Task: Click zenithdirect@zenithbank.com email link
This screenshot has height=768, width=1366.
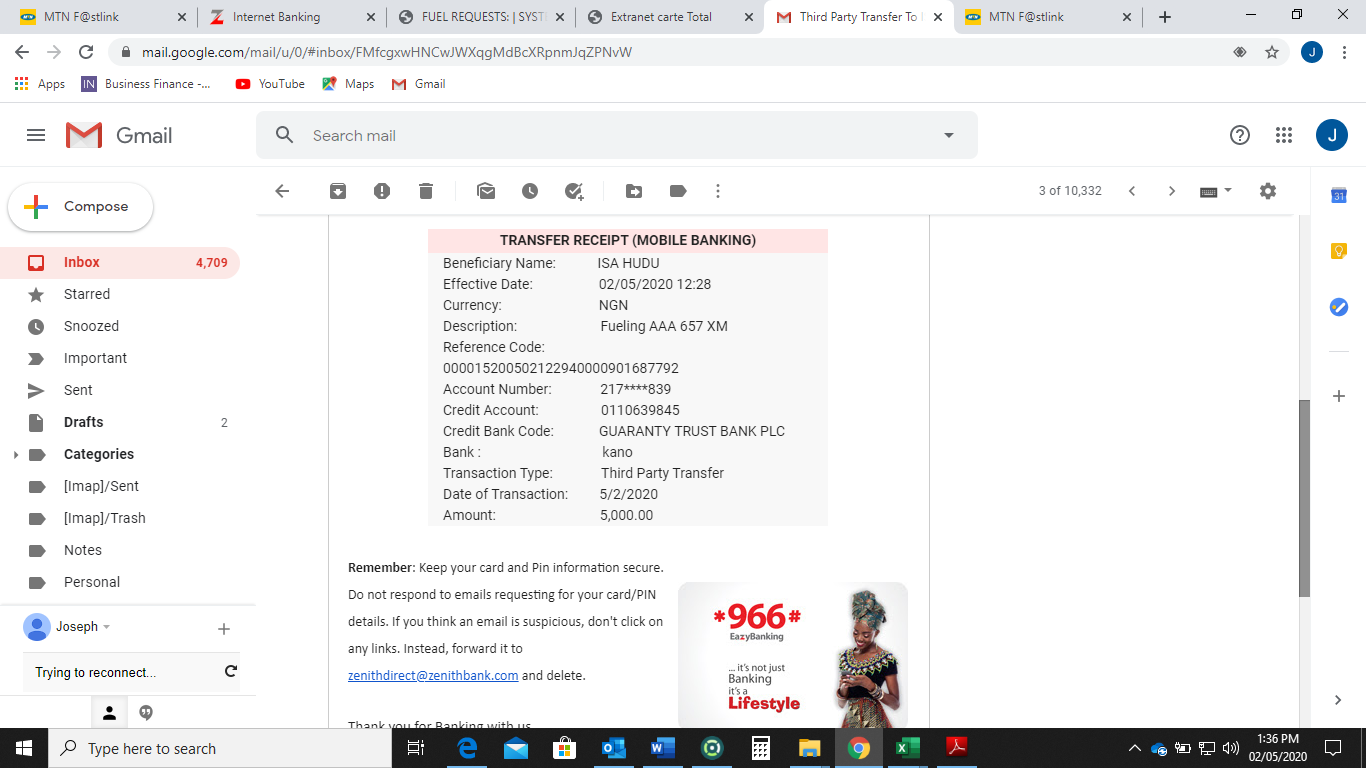Action: point(433,676)
